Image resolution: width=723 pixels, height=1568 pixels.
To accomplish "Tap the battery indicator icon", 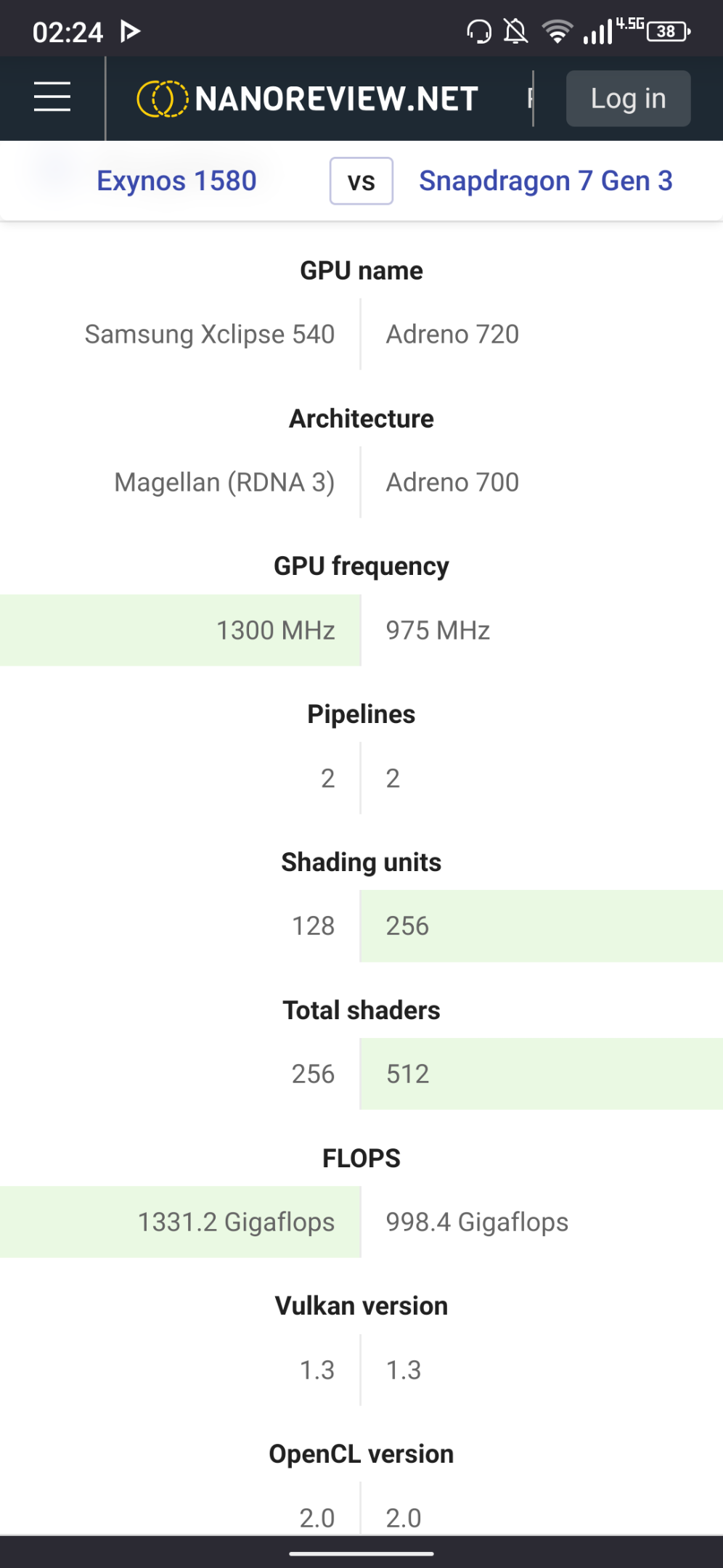I will [x=669, y=31].
